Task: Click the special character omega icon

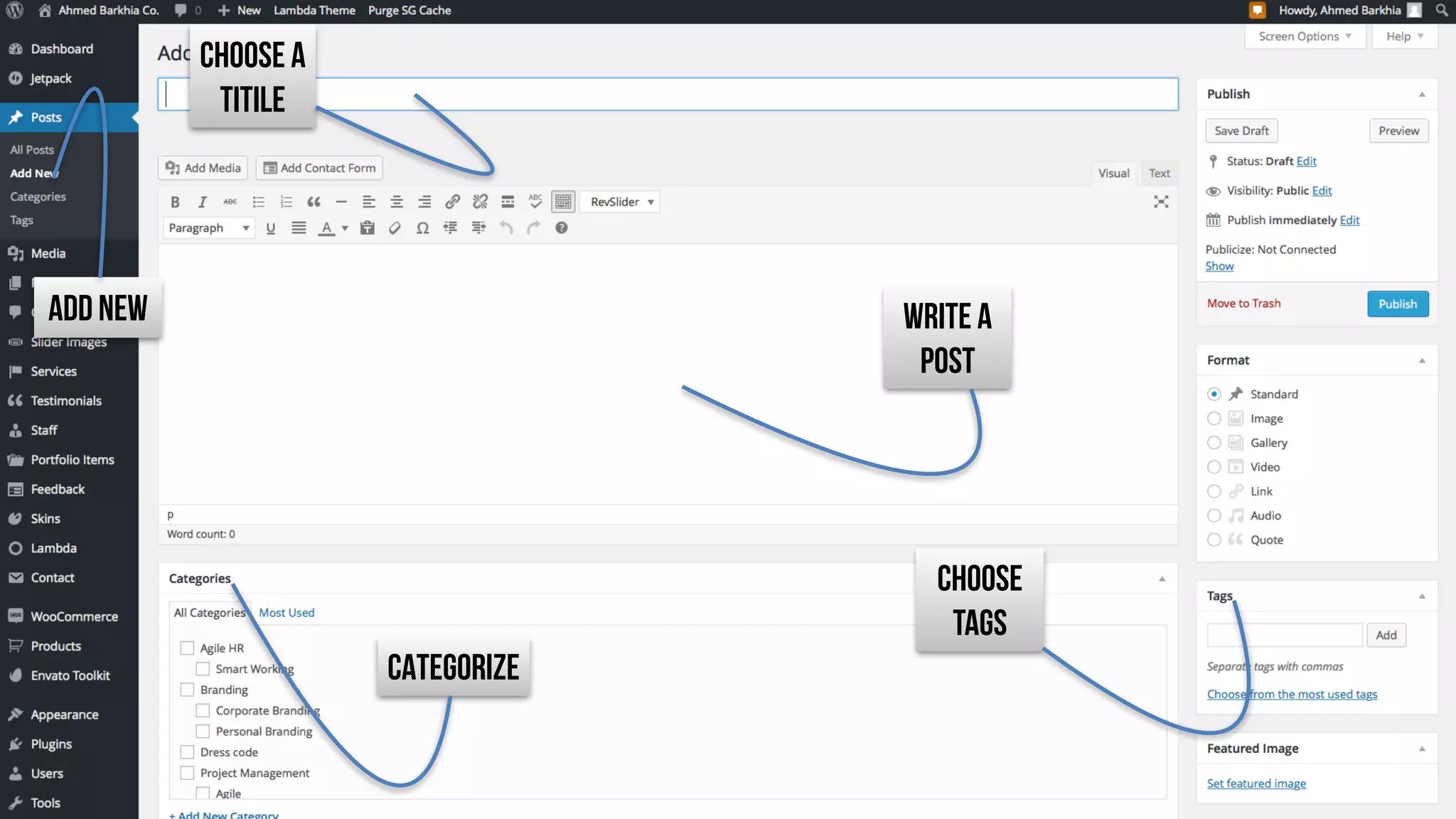Action: pos(422,228)
